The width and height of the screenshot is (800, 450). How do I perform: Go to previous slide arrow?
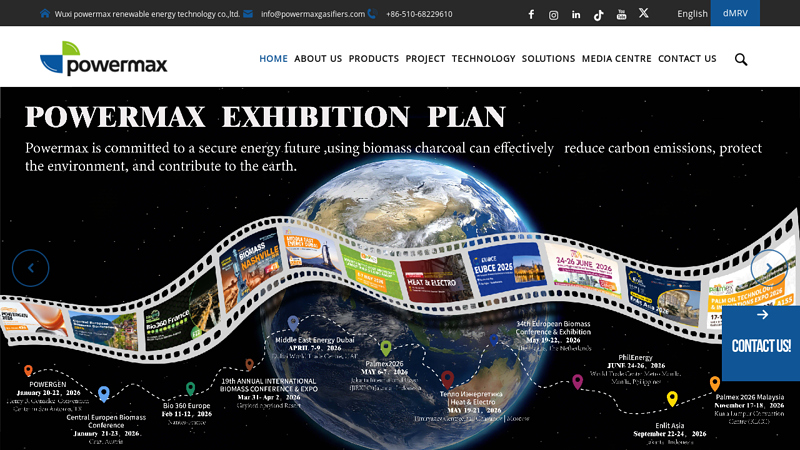tap(31, 268)
